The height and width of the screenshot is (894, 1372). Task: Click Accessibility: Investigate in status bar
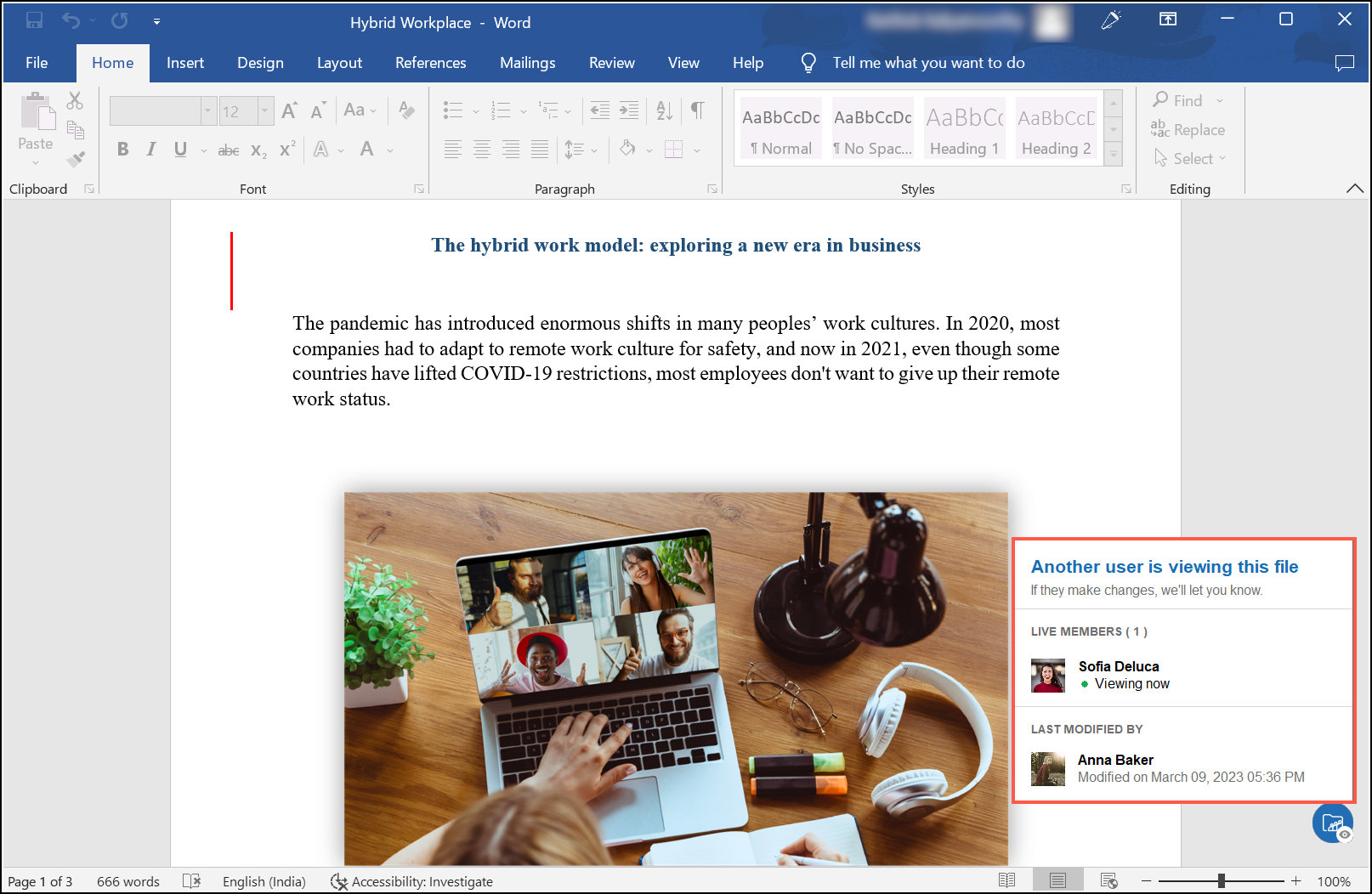click(411, 881)
